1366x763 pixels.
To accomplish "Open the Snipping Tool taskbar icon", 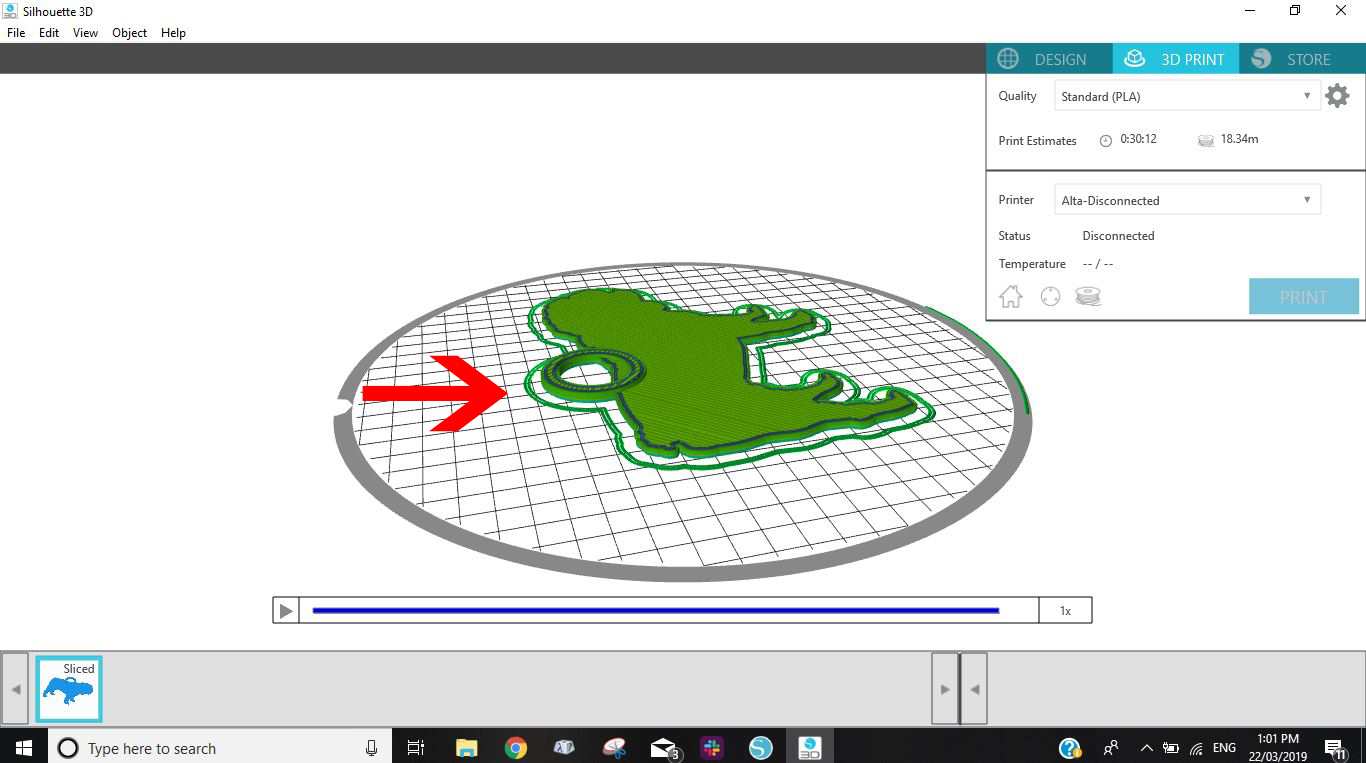I will (614, 747).
